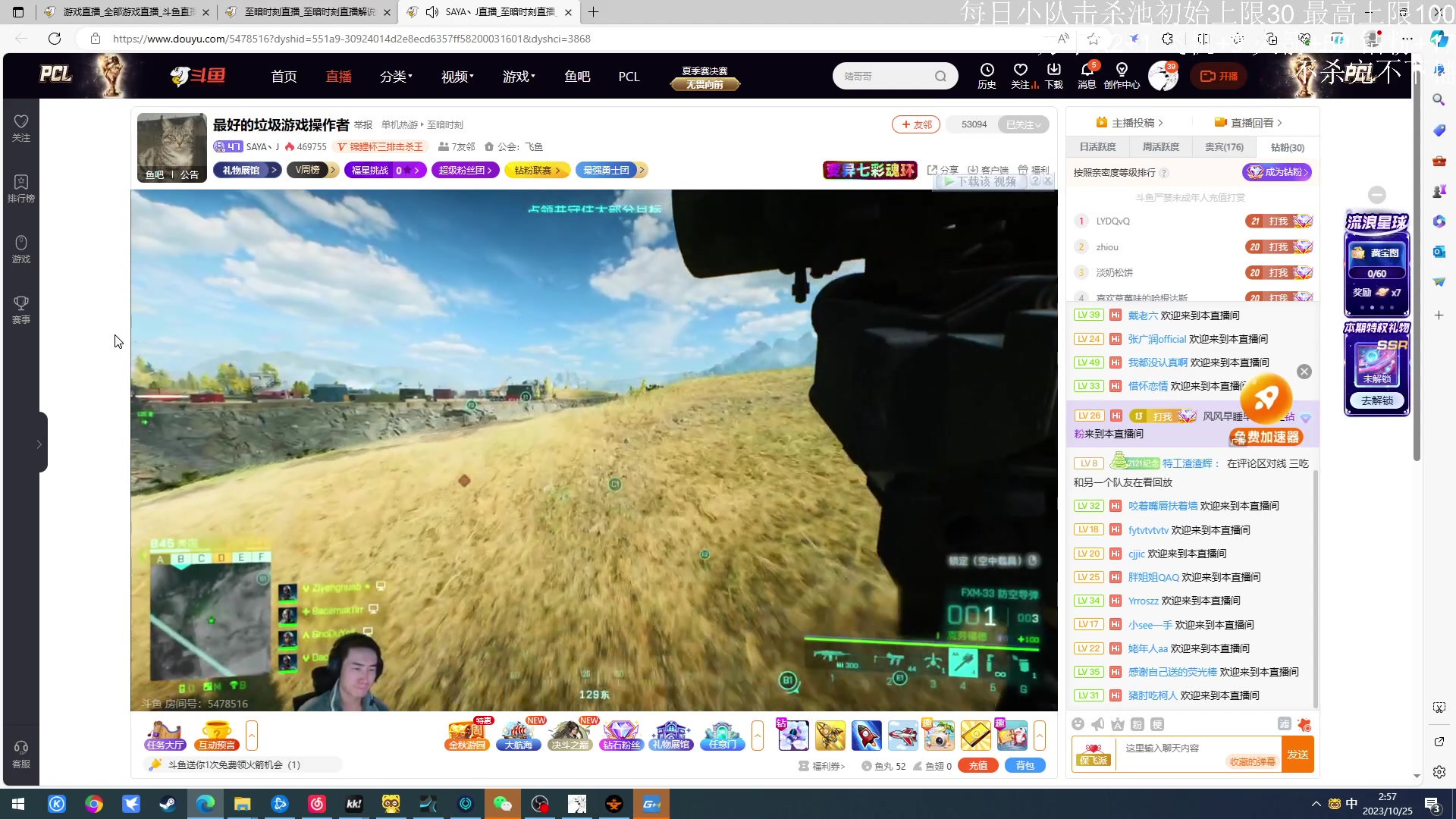Toggle the 已关注 followed button
1456x819 pixels.
(x=1024, y=124)
